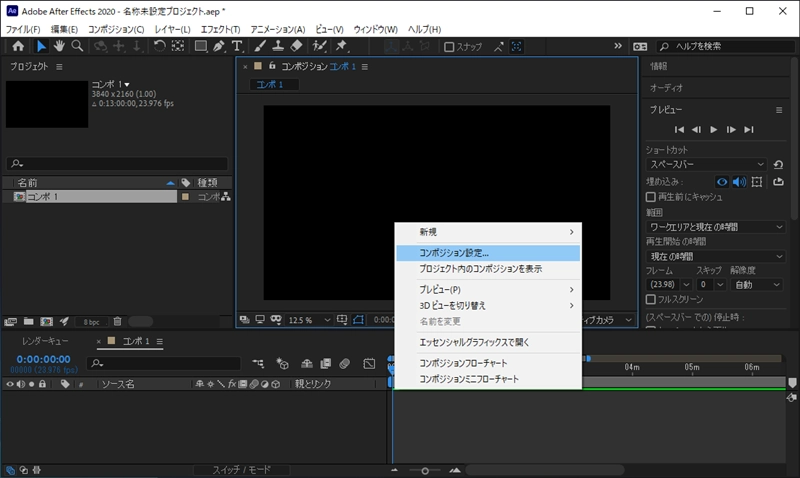Select the Hand tool in toolbar
The width and height of the screenshot is (800, 478).
(x=59, y=46)
